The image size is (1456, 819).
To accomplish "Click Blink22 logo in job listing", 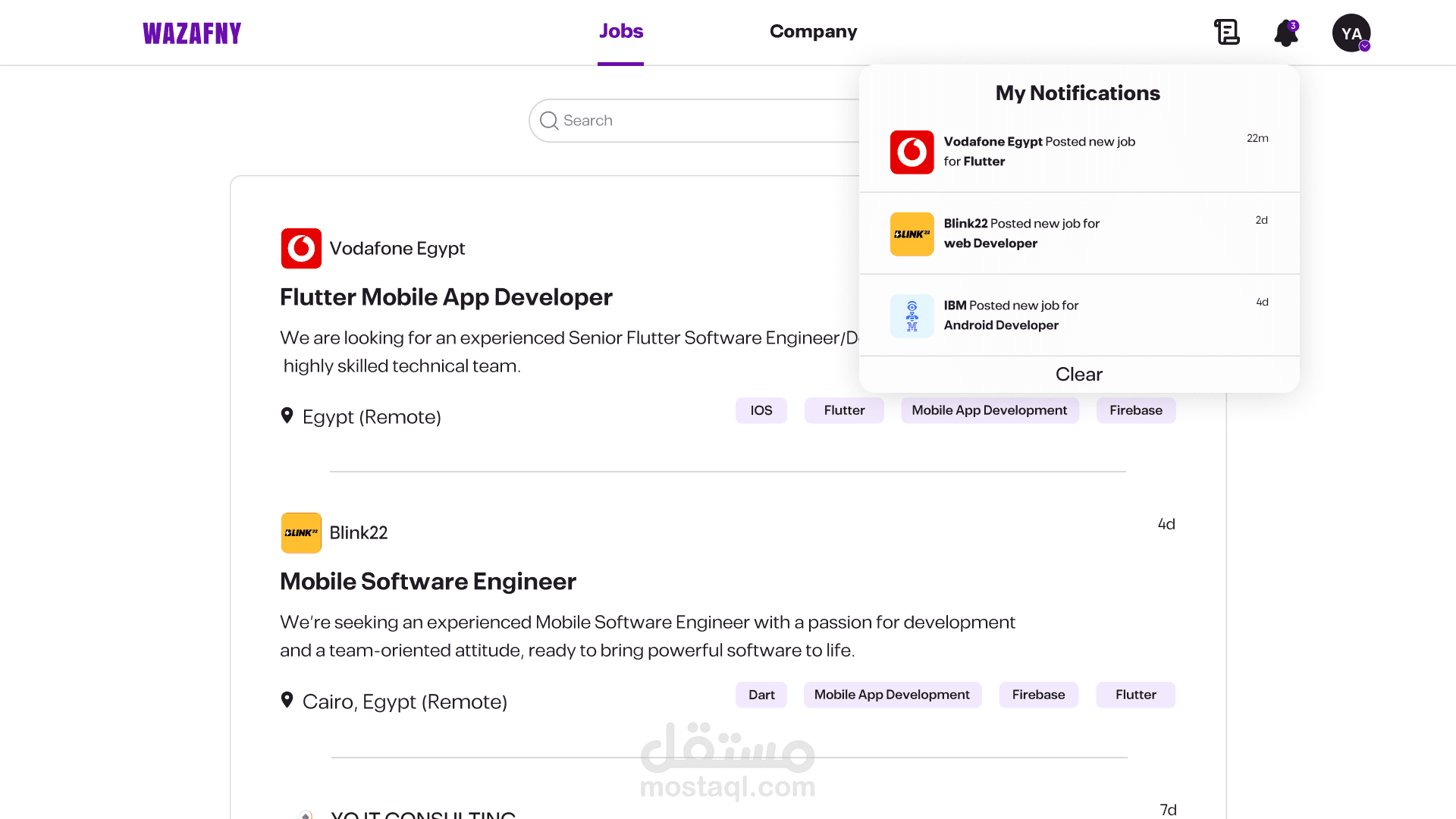I will (x=301, y=533).
